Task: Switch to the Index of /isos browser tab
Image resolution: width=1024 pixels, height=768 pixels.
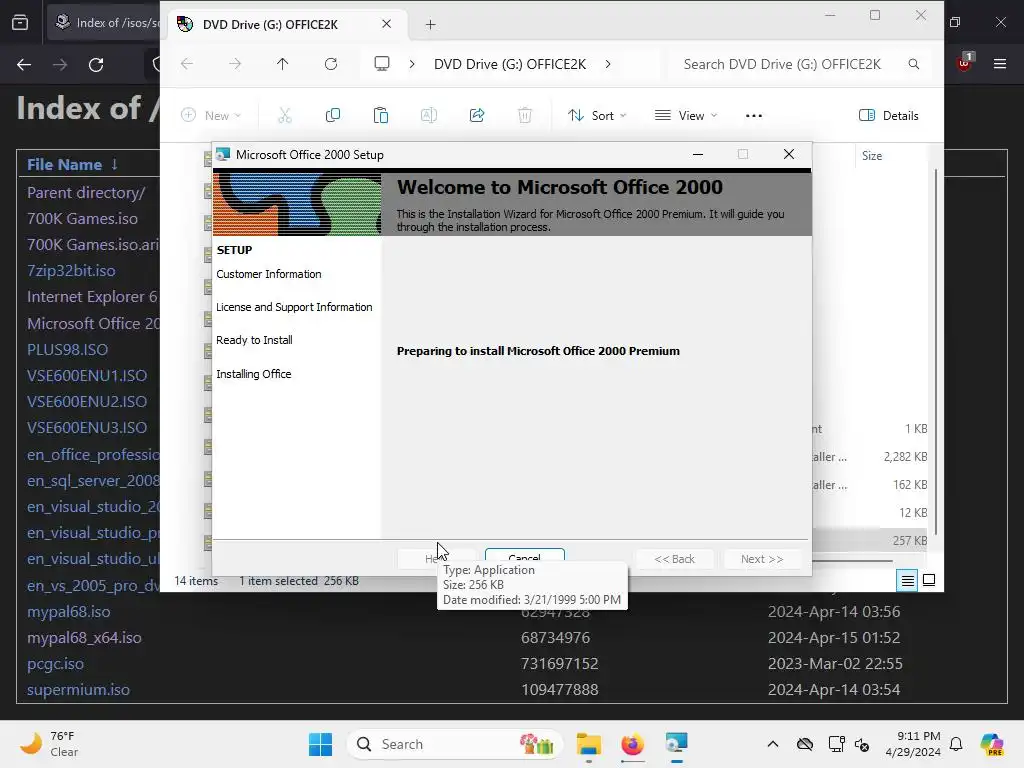Action: click(x=104, y=23)
